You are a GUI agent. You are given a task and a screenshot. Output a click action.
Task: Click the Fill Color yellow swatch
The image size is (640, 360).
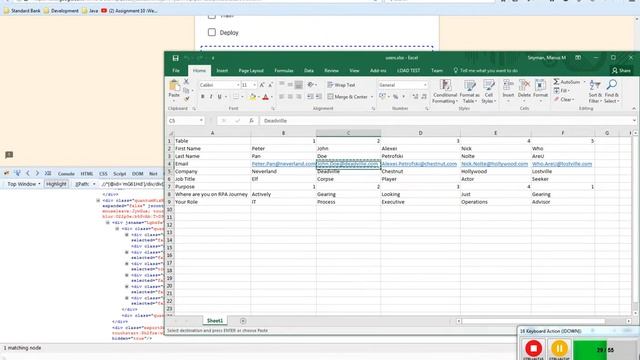pos(252,97)
